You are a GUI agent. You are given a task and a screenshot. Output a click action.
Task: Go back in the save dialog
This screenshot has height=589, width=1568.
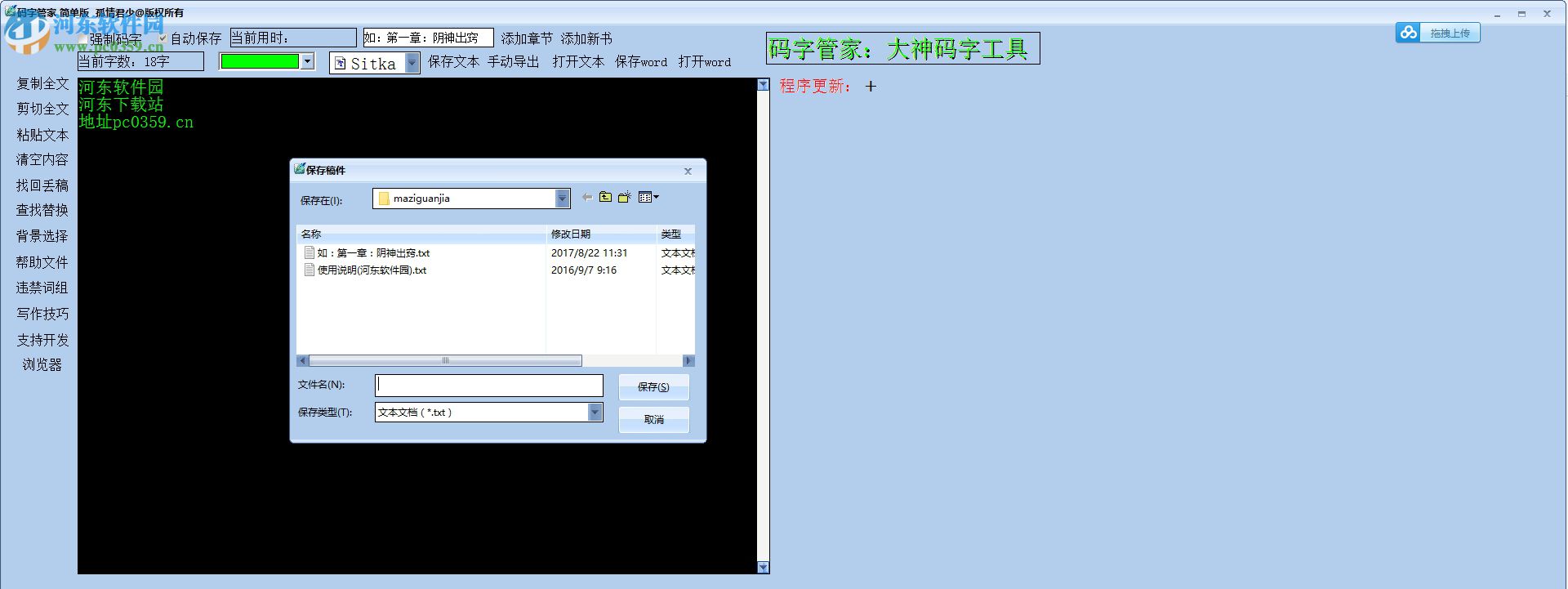(586, 197)
